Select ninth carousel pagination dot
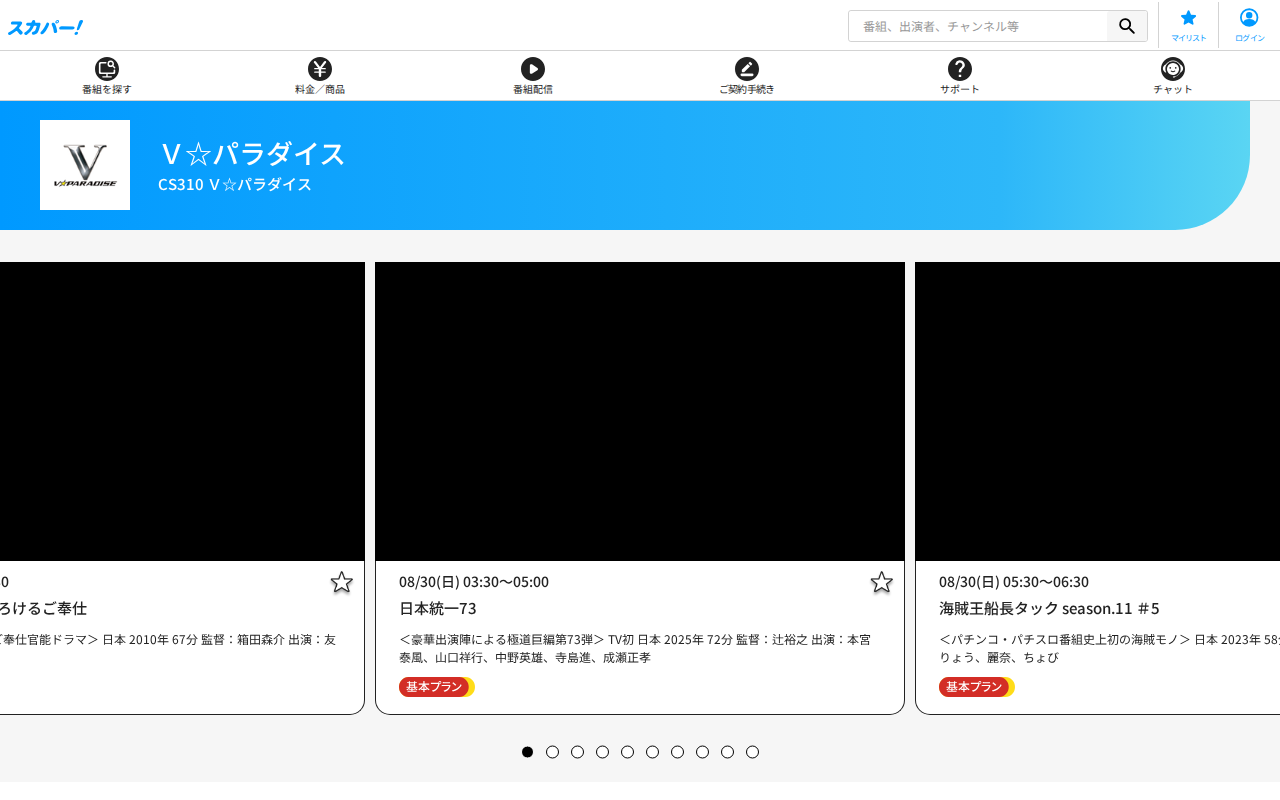Image resolution: width=1280 pixels, height=800 pixels. (x=727, y=752)
